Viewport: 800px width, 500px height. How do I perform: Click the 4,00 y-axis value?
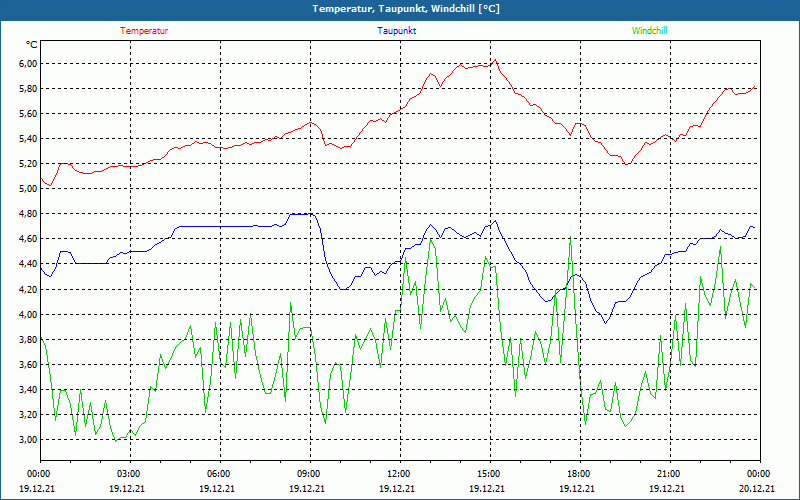click(x=28, y=314)
